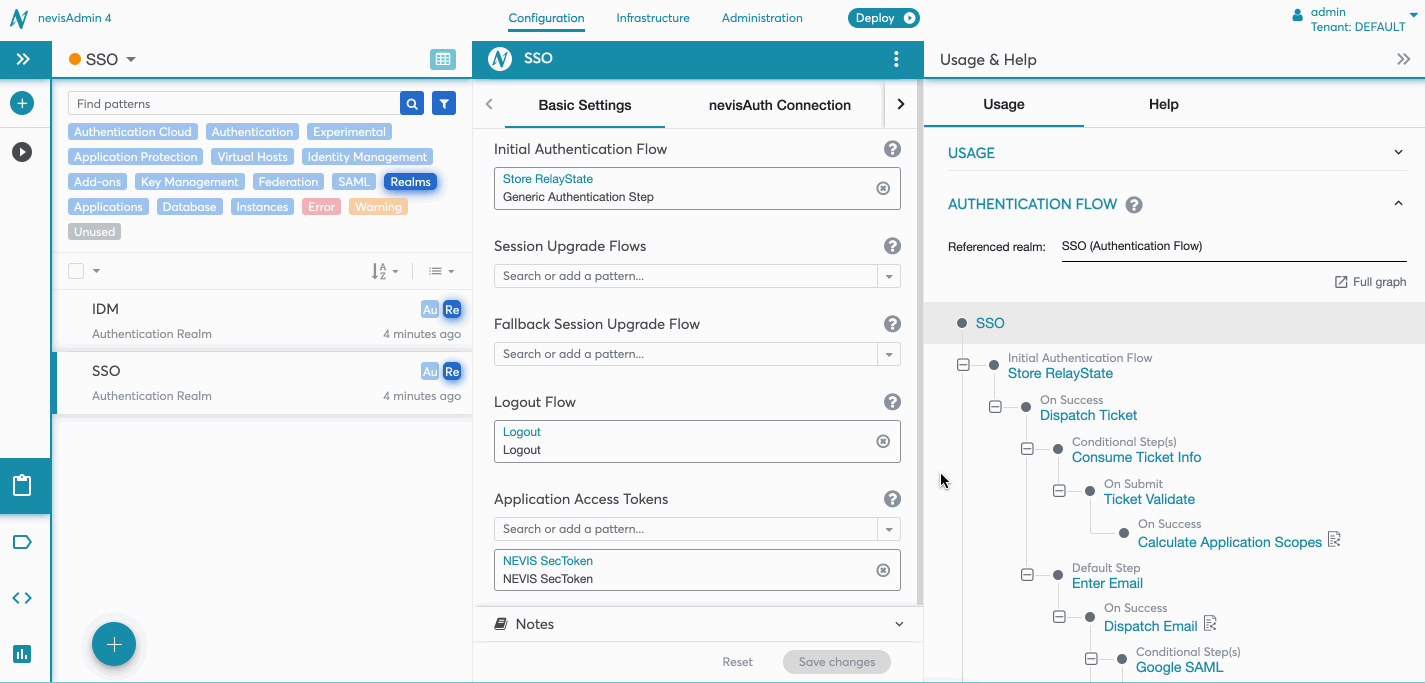
Task: Click the Deploy button
Action: click(883, 18)
